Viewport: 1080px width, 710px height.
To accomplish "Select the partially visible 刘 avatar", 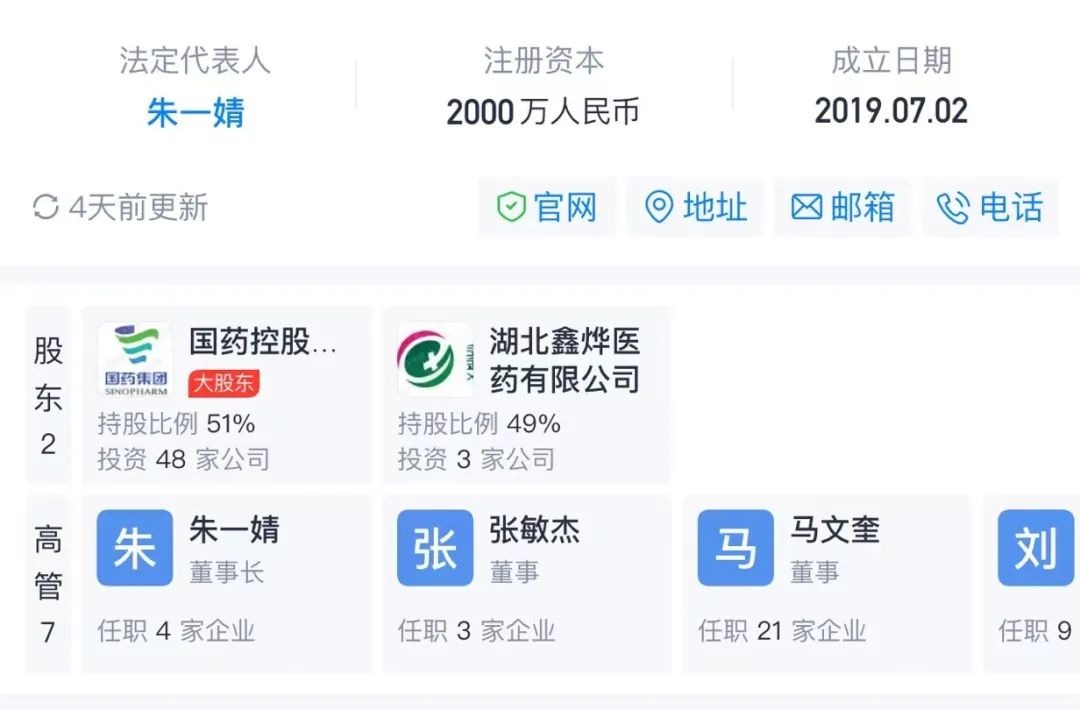I will [x=1036, y=547].
